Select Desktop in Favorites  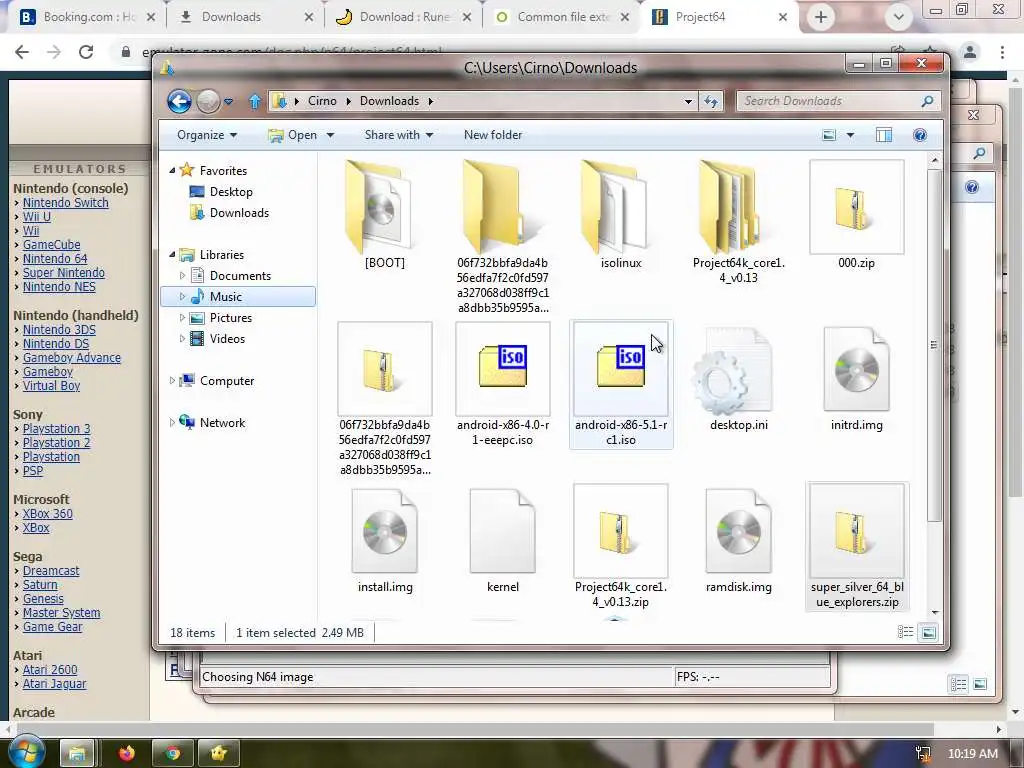point(231,192)
